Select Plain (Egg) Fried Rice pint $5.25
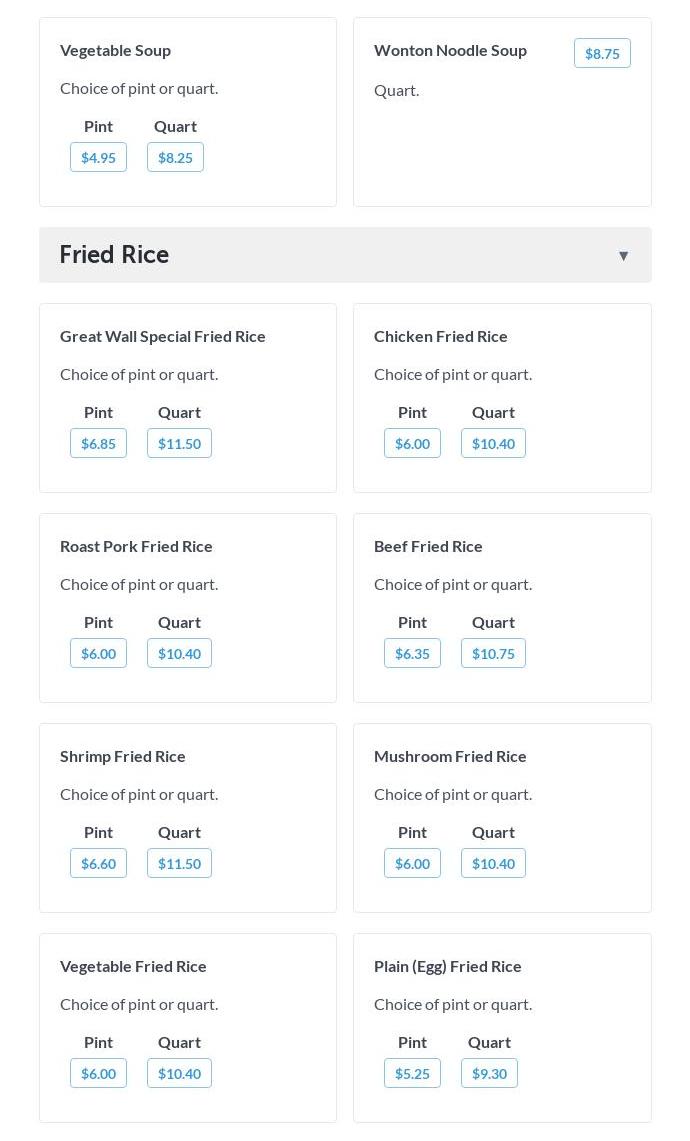 pyautogui.click(x=412, y=1074)
